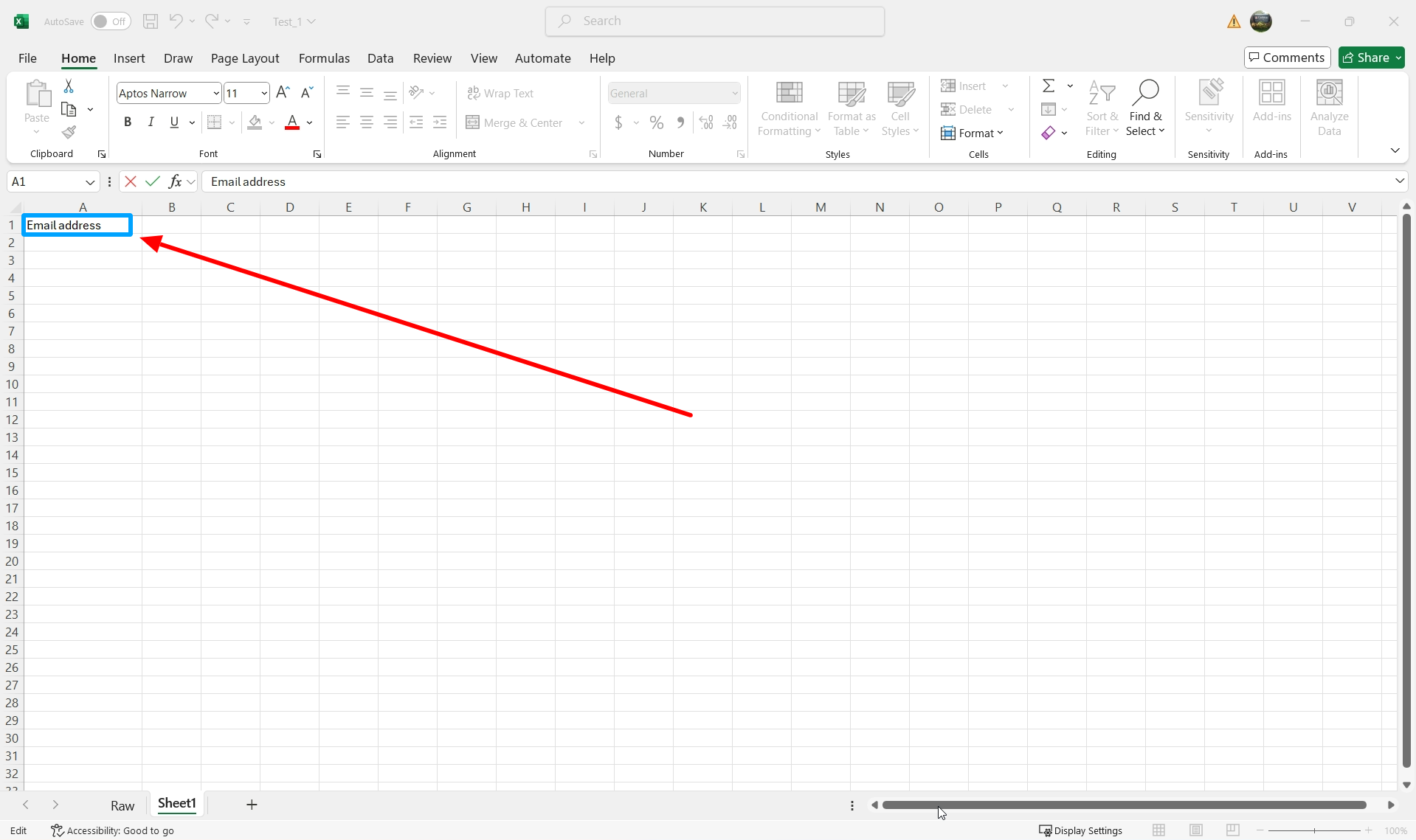Toggle Italic formatting
Viewport: 1416px width, 840px height.
click(x=151, y=122)
